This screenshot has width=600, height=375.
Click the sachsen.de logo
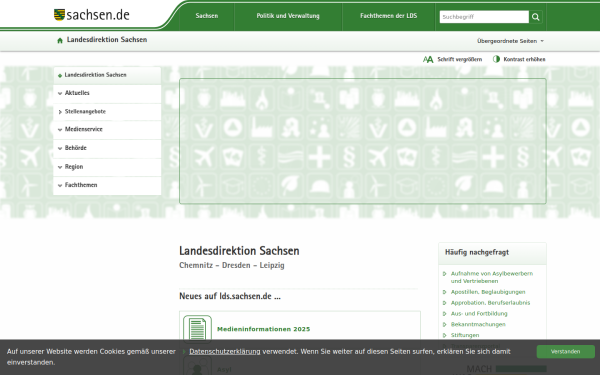tap(91, 15)
